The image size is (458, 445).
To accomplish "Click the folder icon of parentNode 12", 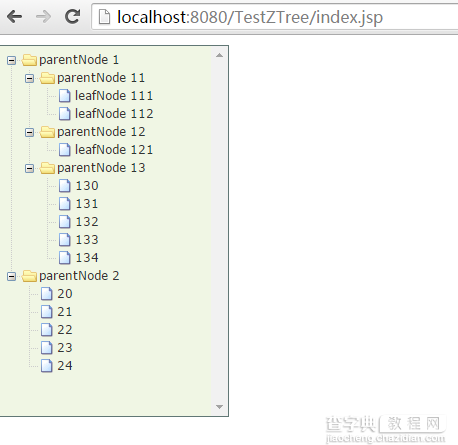I will click(x=47, y=132).
